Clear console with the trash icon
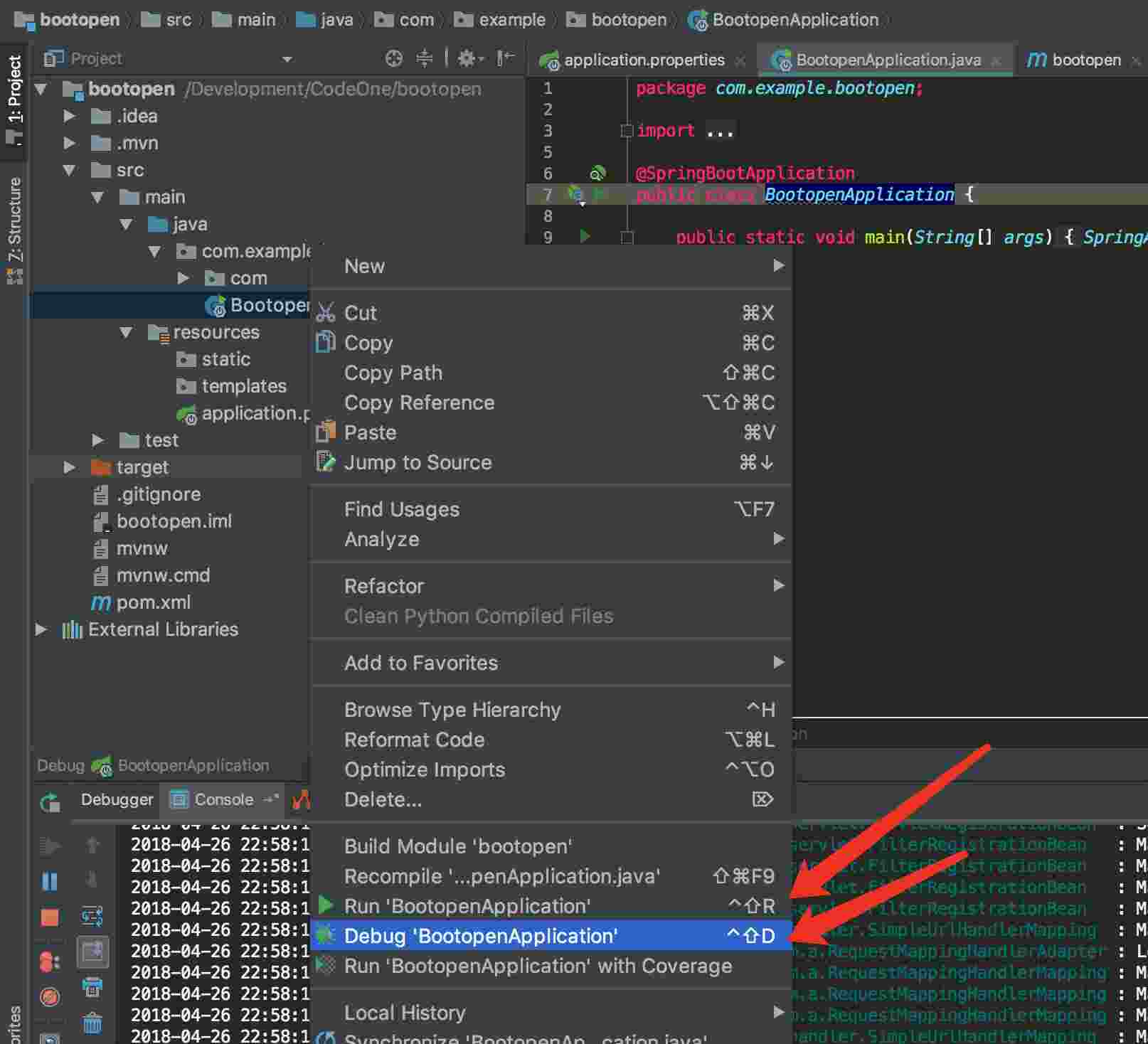 (x=92, y=1023)
